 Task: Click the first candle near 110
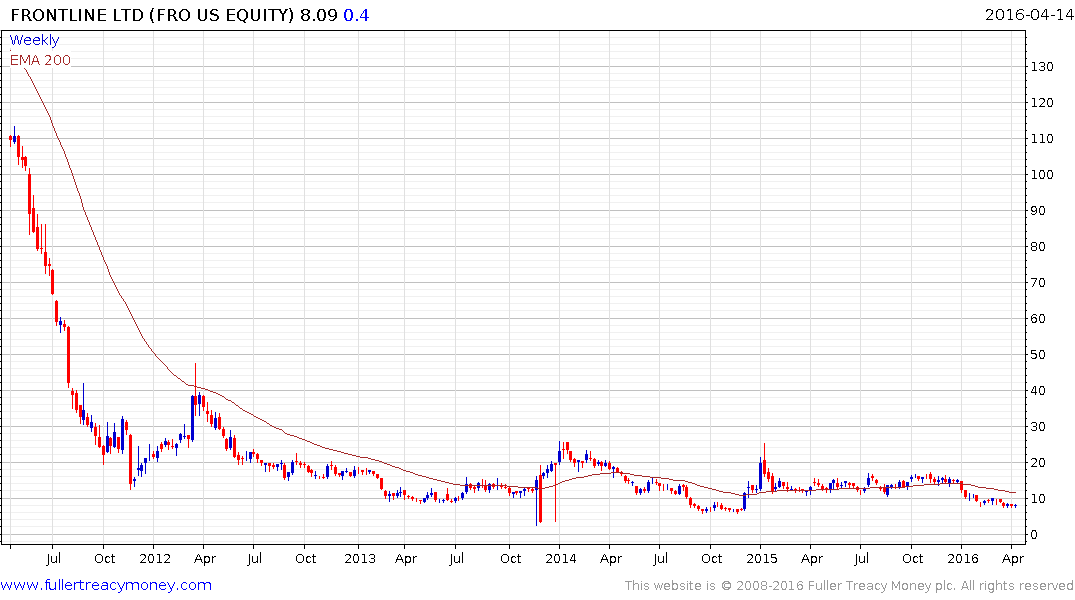pyautogui.click(x=10, y=139)
